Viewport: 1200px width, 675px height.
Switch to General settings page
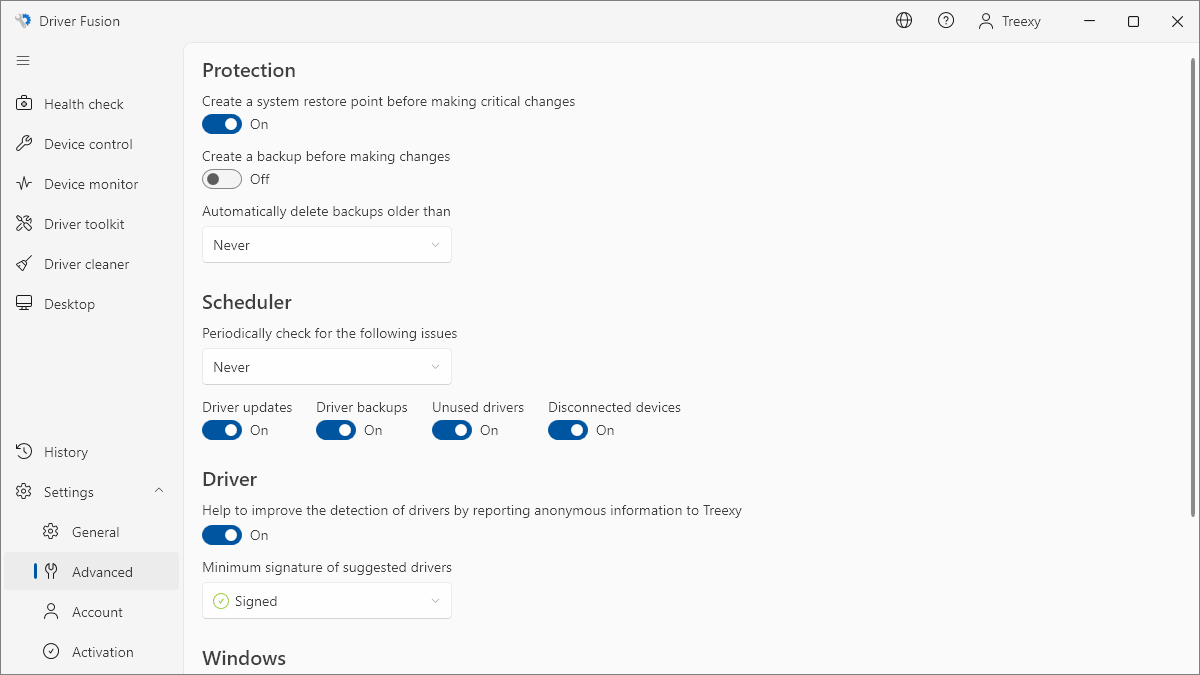(95, 532)
